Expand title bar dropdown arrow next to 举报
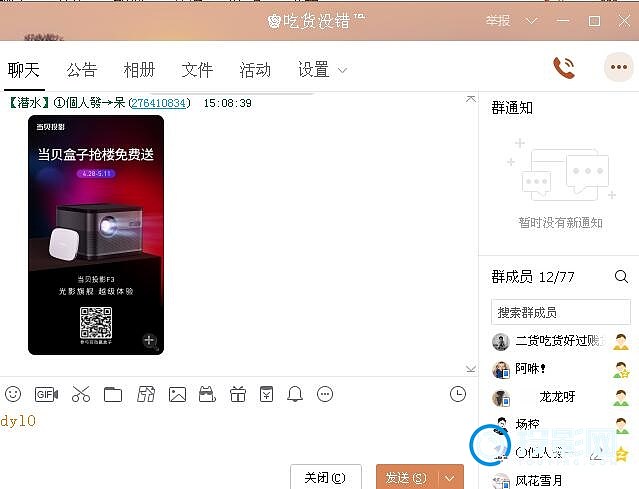Screen dimensions: 639x489 531,20
